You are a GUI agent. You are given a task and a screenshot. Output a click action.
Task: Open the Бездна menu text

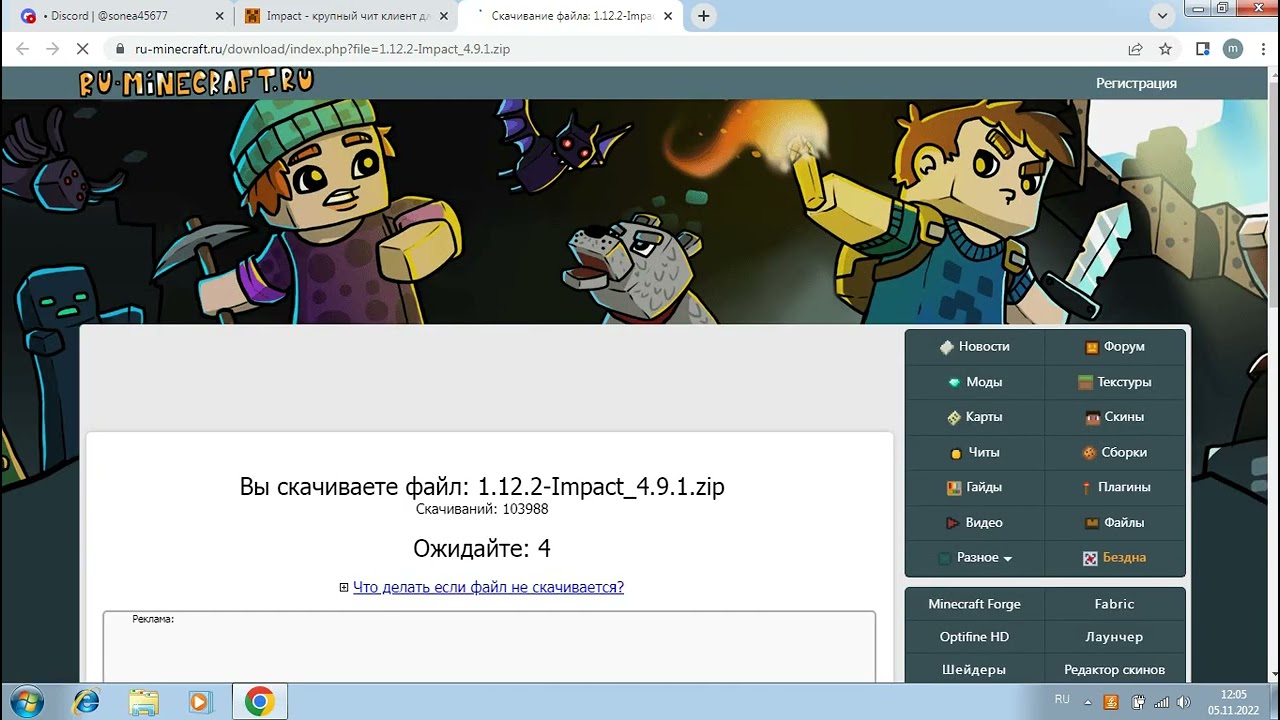pyautogui.click(x=1124, y=558)
